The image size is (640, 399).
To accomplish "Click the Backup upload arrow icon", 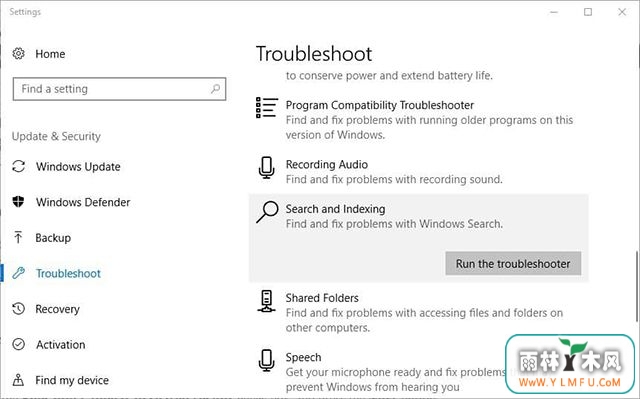I will click(x=18, y=237).
